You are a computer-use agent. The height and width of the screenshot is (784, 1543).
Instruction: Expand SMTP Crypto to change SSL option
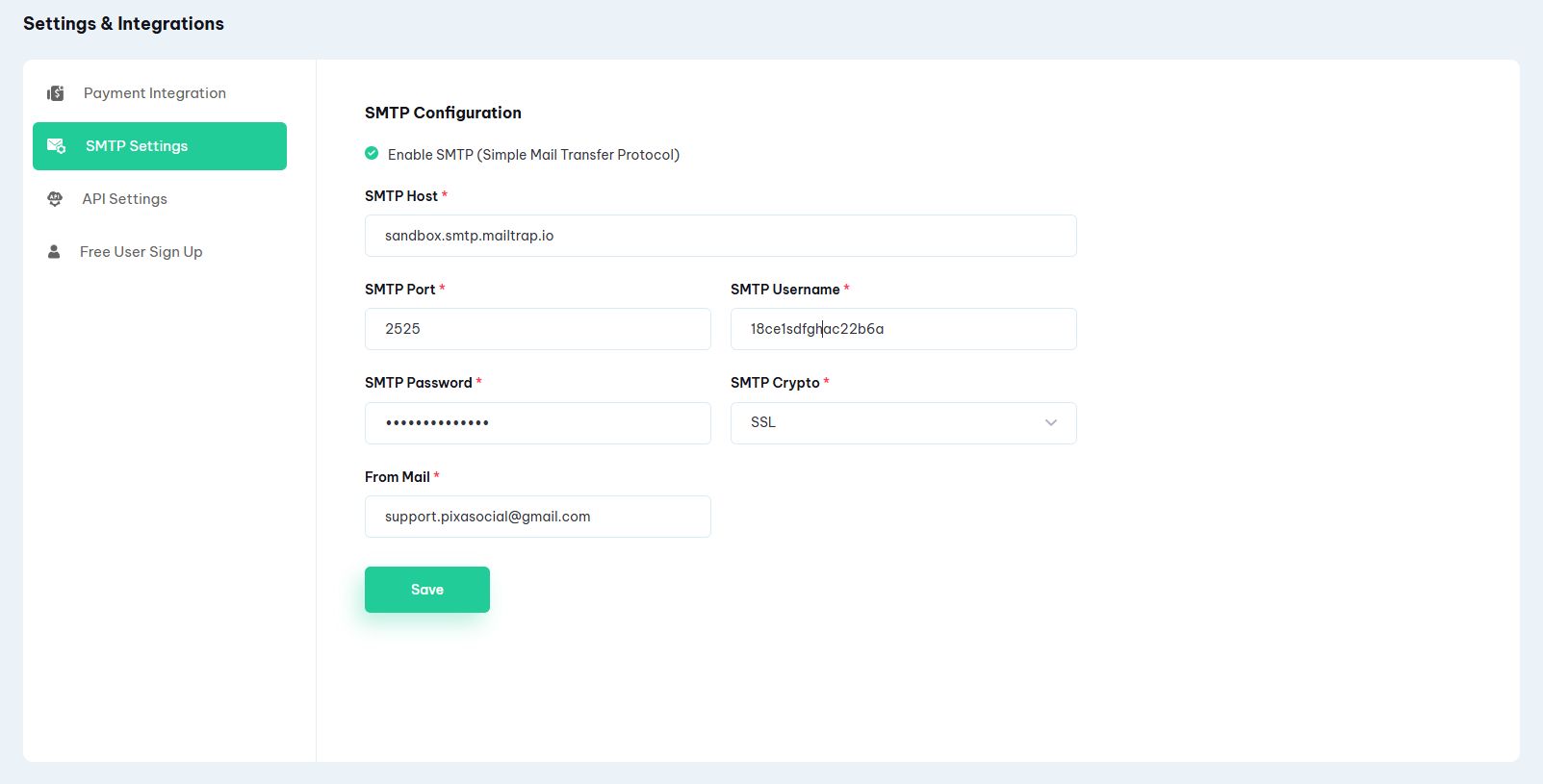(902, 422)
